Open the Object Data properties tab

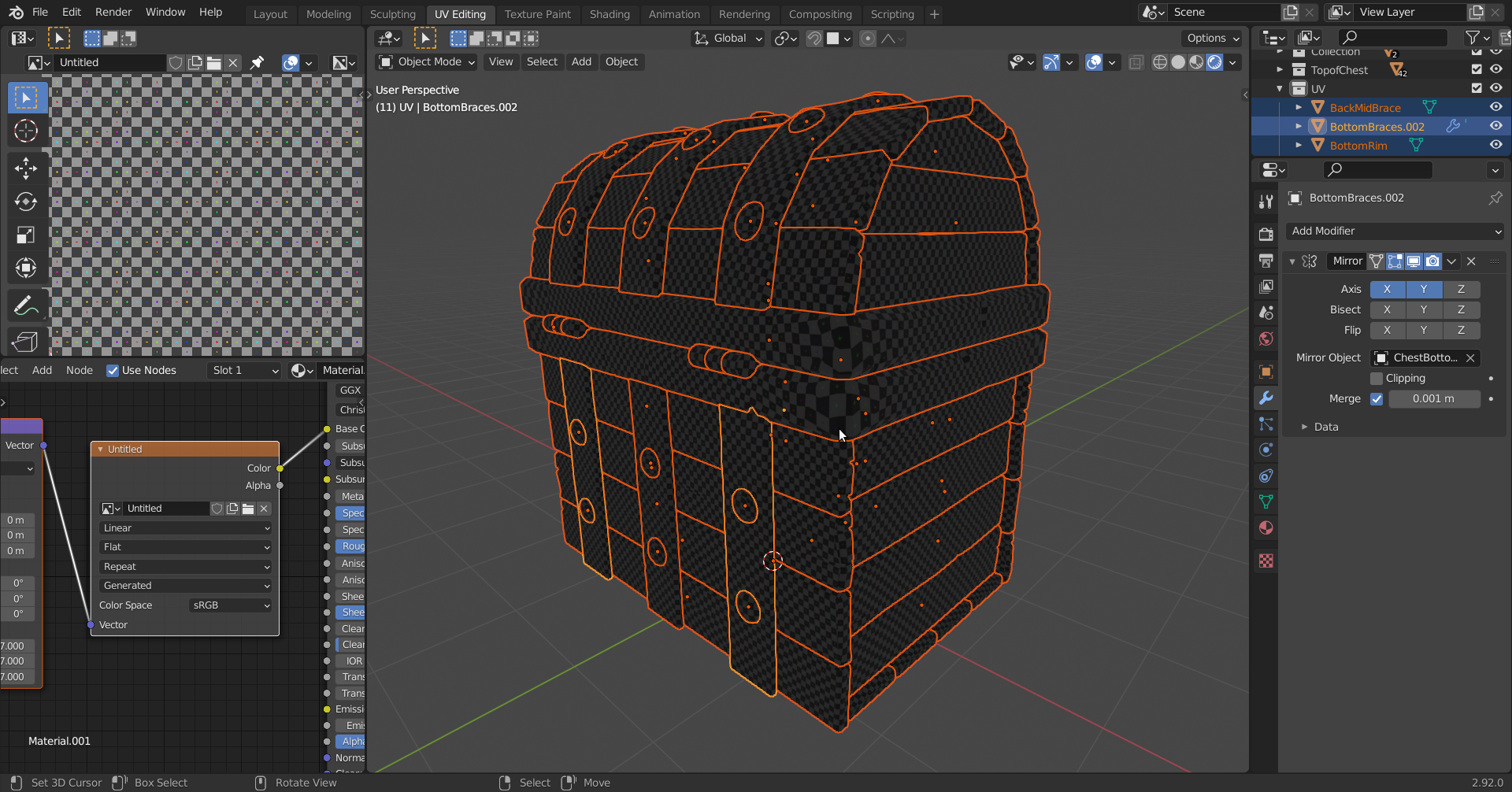[x=1266, y=501]
